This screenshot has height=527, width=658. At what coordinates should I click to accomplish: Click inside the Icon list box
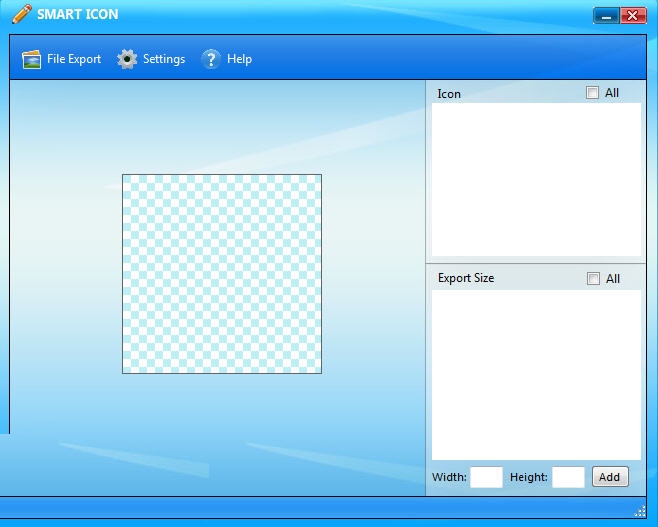pyautogui.click(x=536, y=180)
